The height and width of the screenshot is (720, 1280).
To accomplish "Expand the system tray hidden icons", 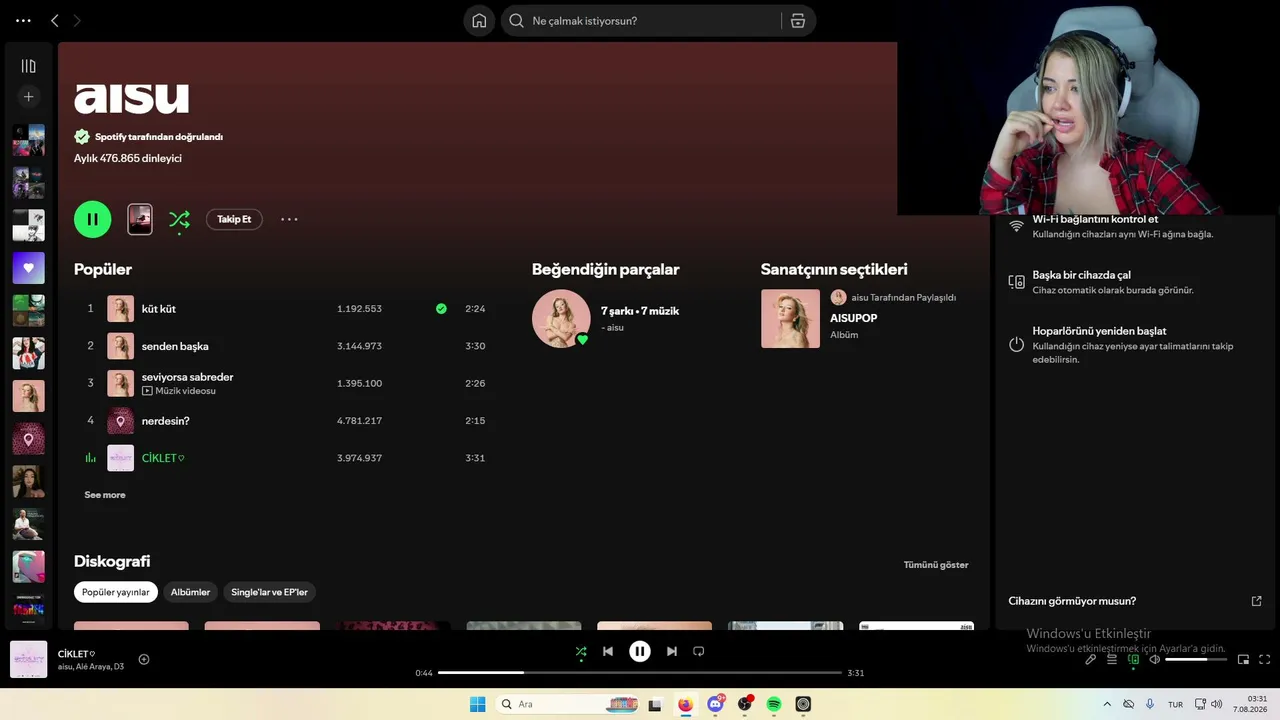I will tap(1107, 704).
